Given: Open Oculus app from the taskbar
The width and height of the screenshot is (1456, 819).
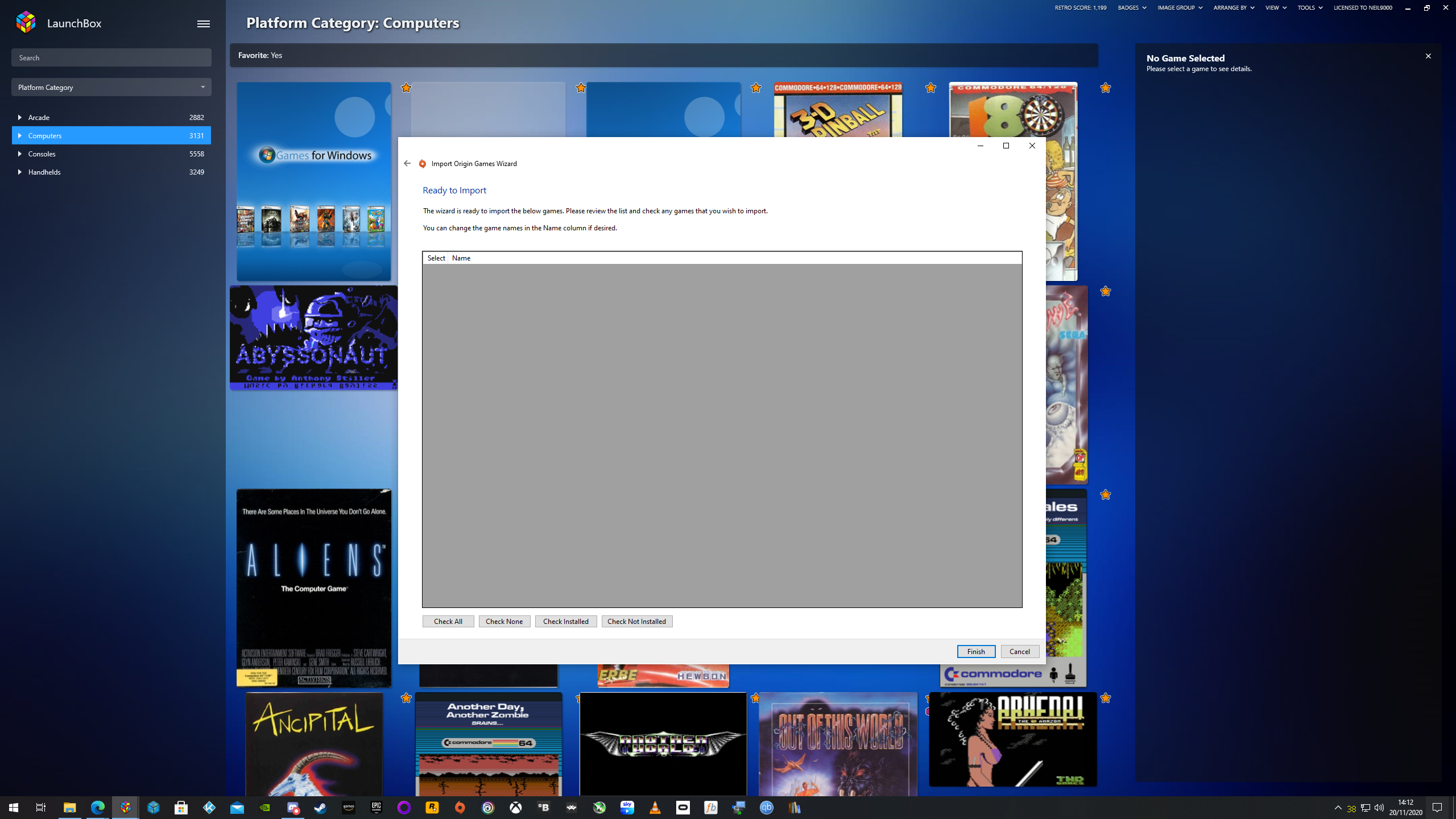Looking at the screenshot, I should (683, 808).
